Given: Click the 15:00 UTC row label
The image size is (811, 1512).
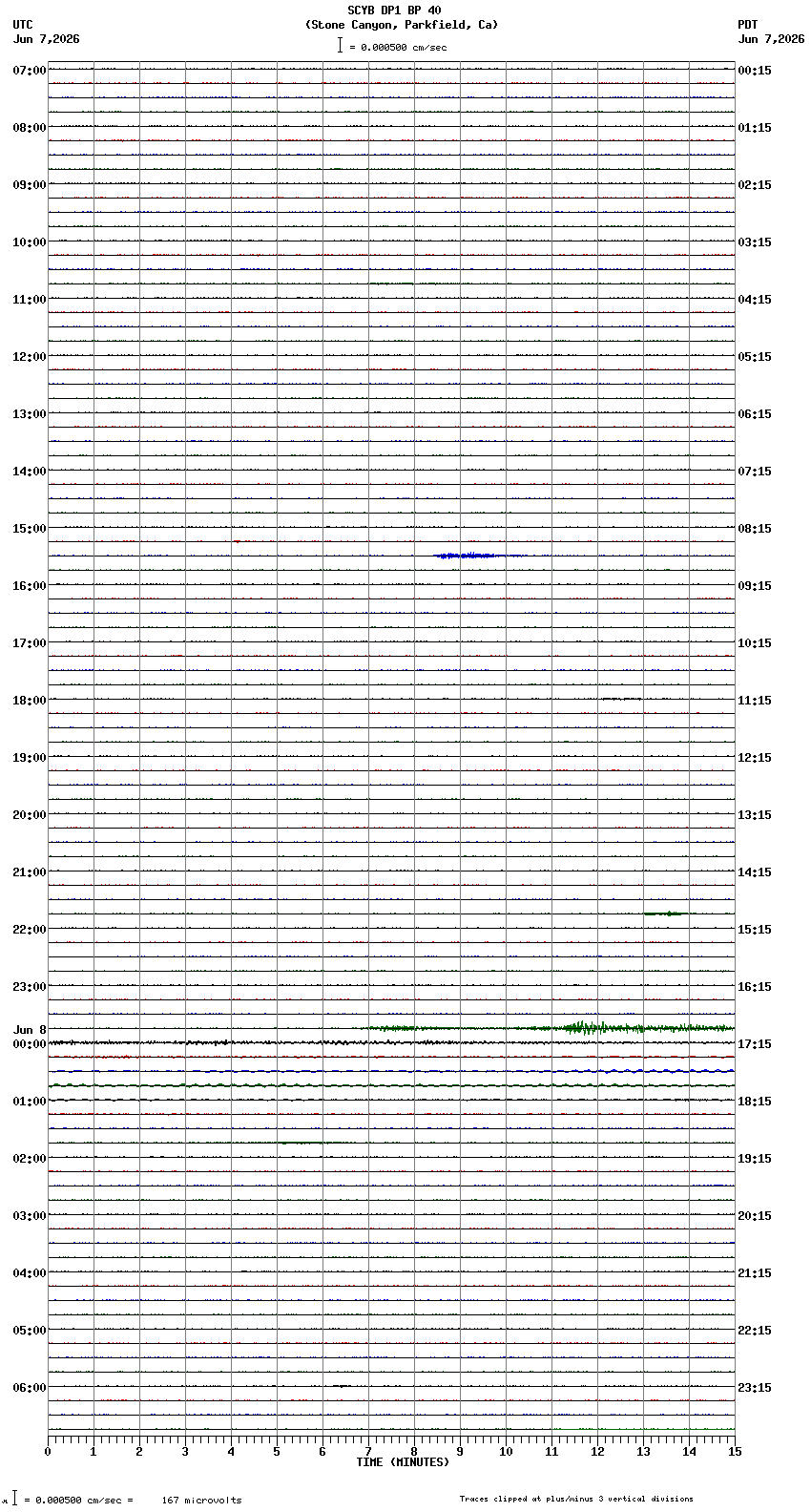Looking at the screenshot, I should 30,529.
